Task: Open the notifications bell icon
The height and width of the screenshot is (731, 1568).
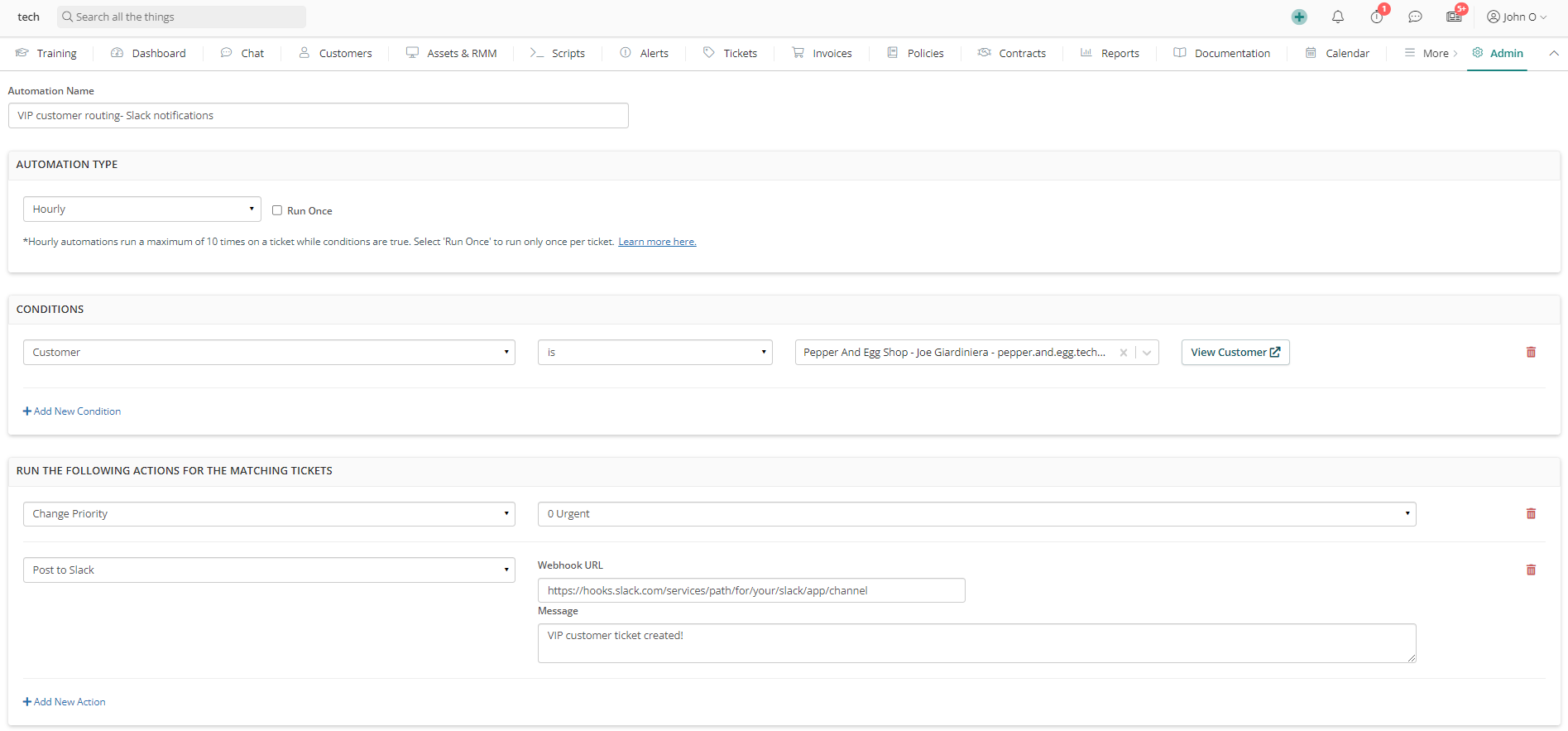Action: click(1337, 17)
